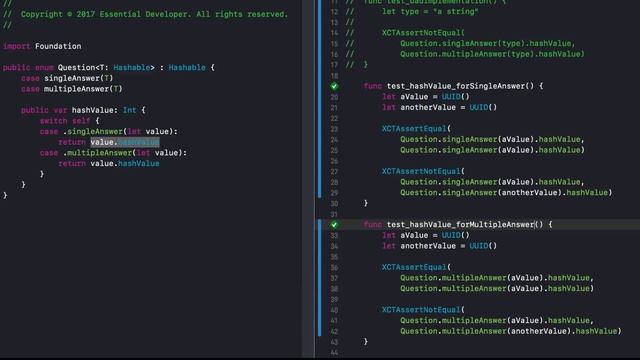Click 'case singleAnswer(T)' declaration
The image size is (640, 360).
point(67,78)
